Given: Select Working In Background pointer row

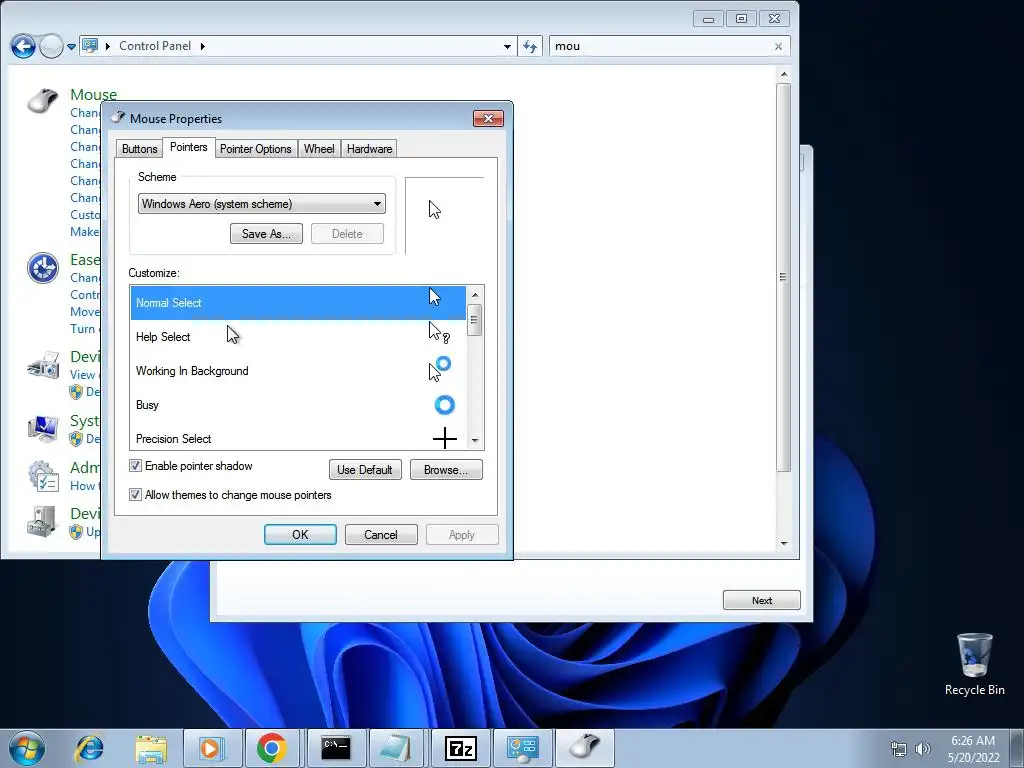Looking at the screenshot, I should [x=298, y=371].
